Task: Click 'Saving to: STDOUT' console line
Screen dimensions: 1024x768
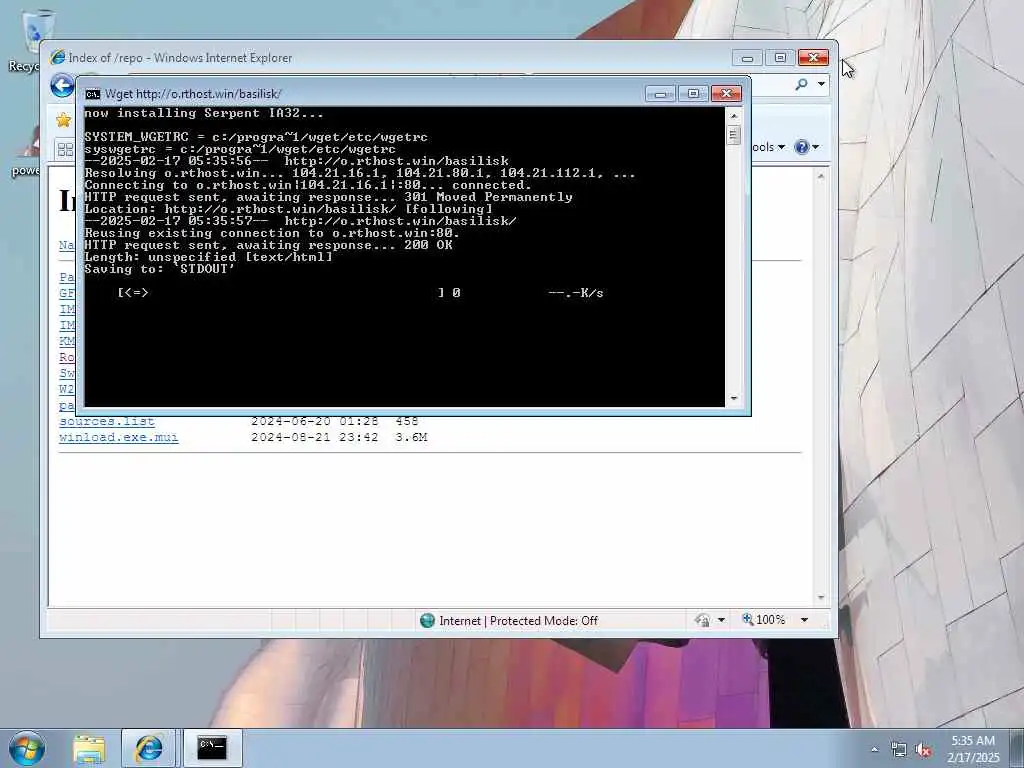Action: (x=159, y=269)
